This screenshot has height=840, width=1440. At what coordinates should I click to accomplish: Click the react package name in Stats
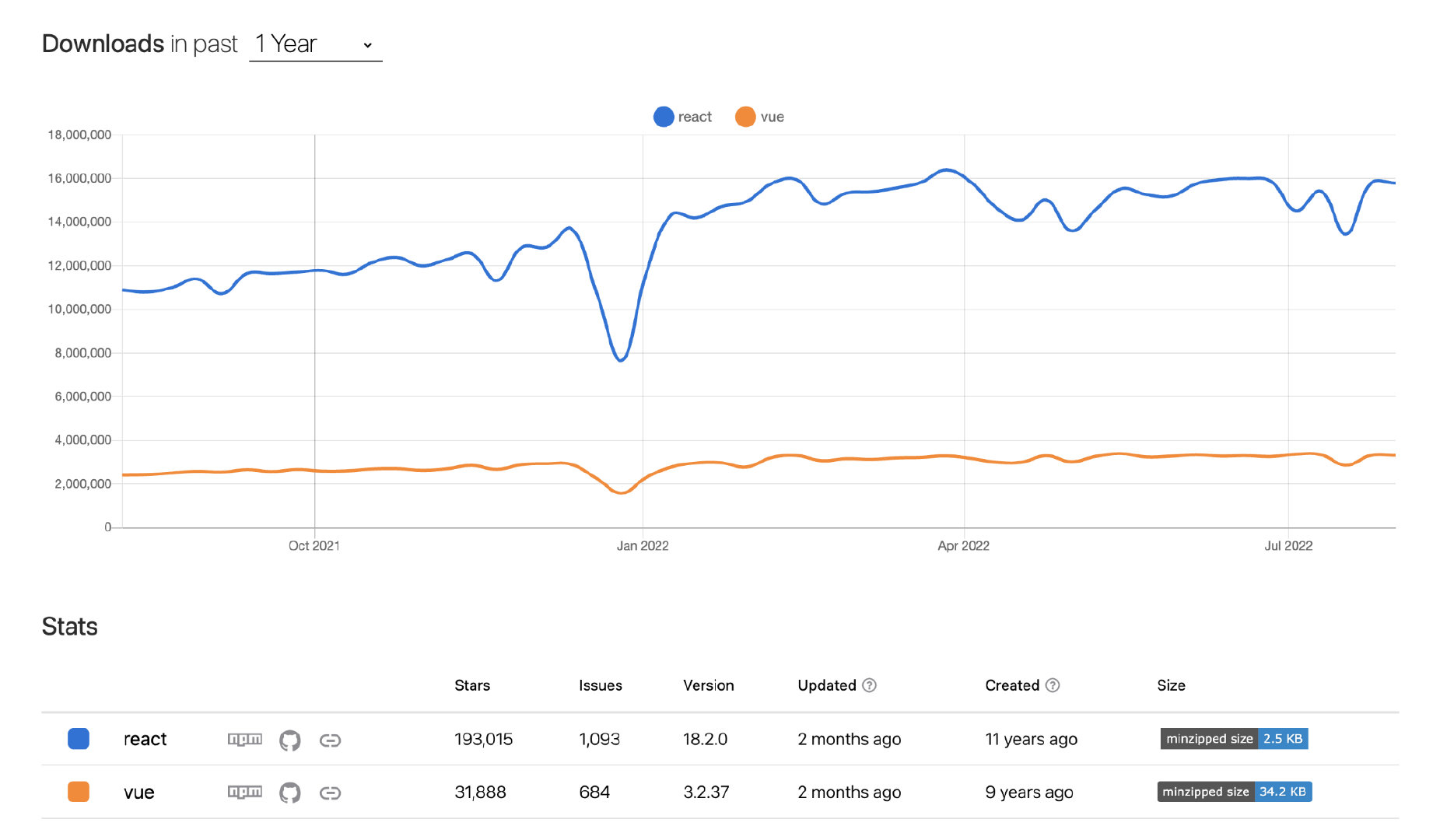click(145, 739)
